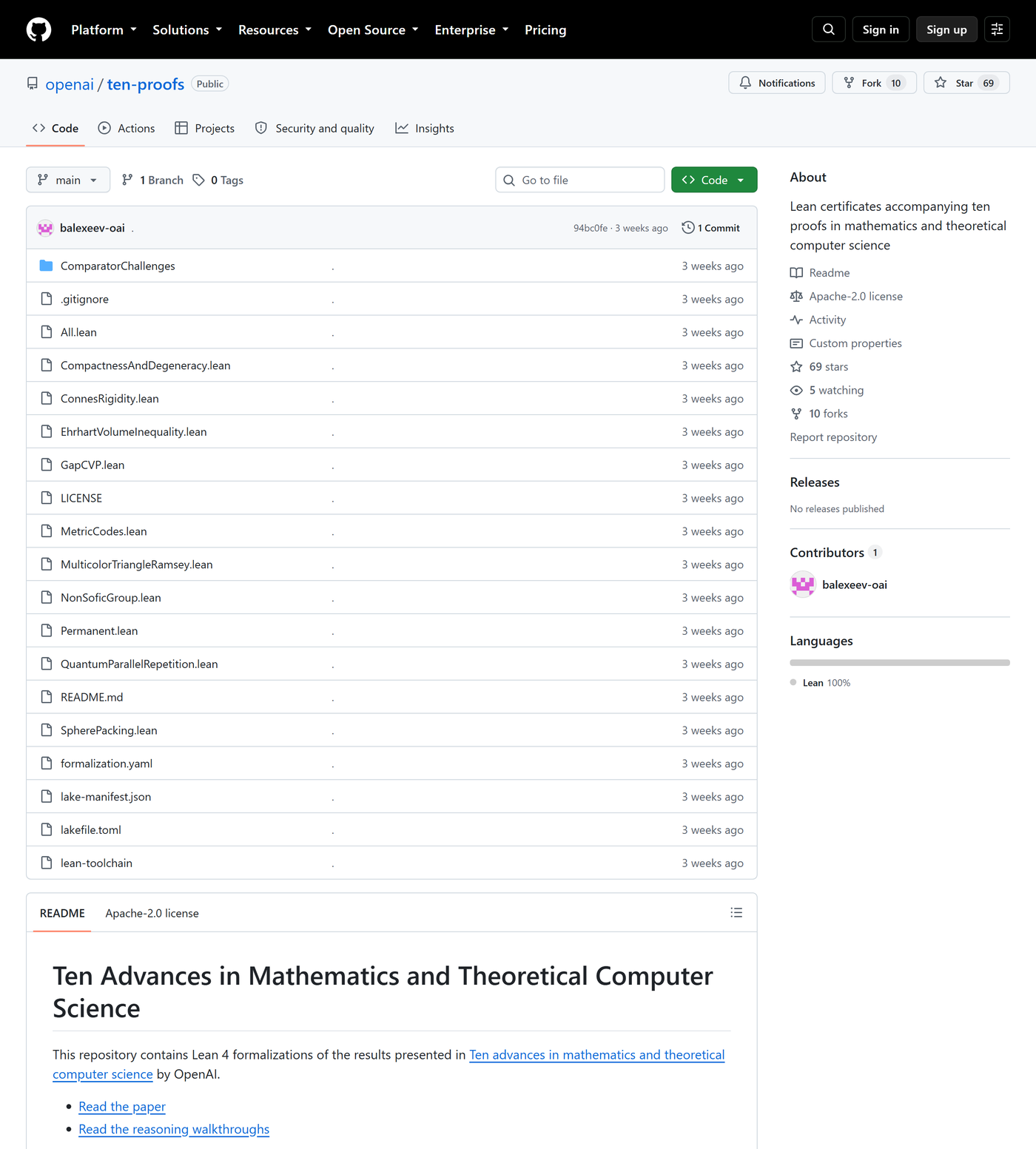Open the openai organization link
This screenshot has width=1036, height=1149.
pyautogui.click(x=70, y=84)
